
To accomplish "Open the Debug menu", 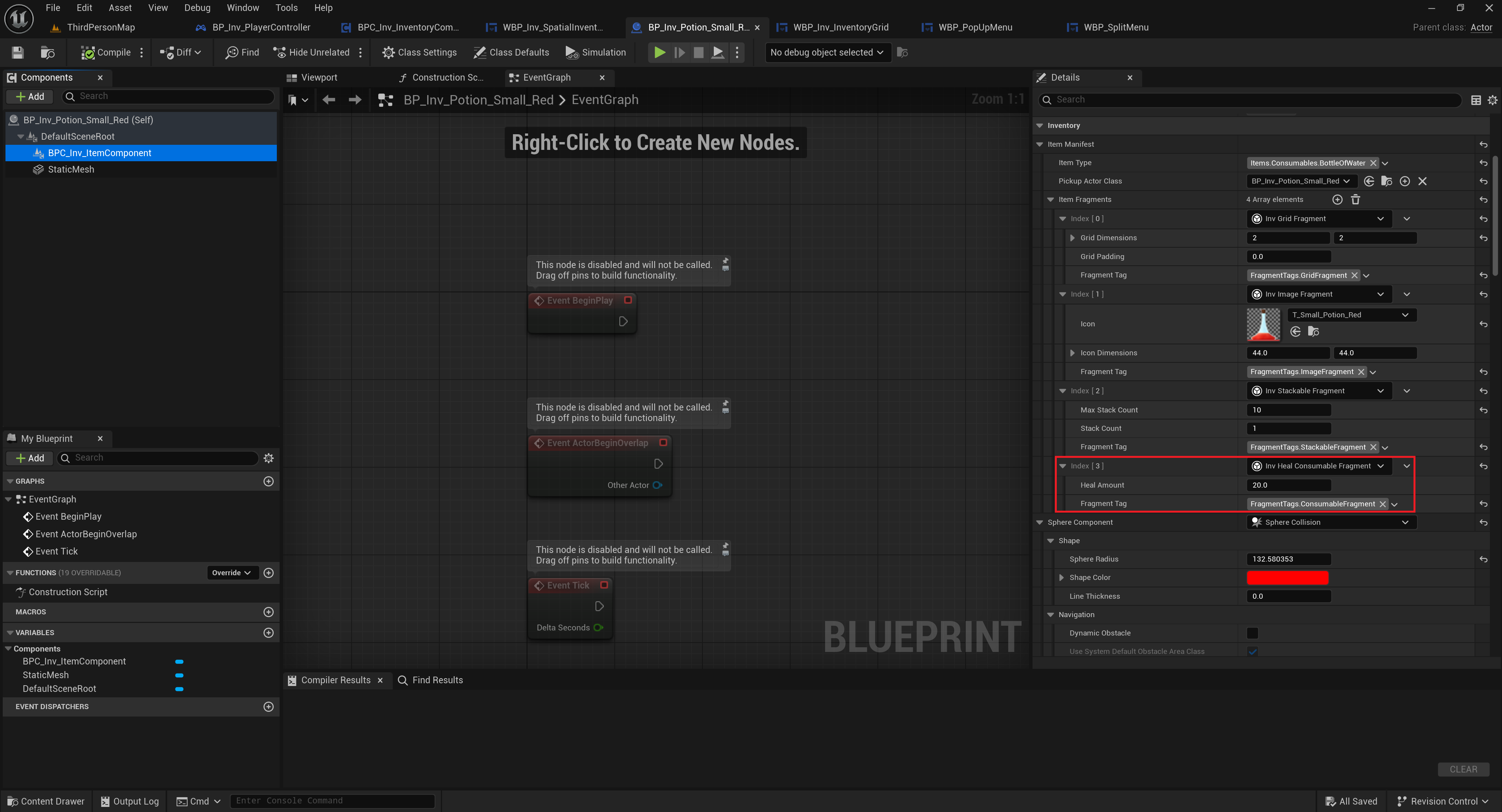I will point(197,7).
